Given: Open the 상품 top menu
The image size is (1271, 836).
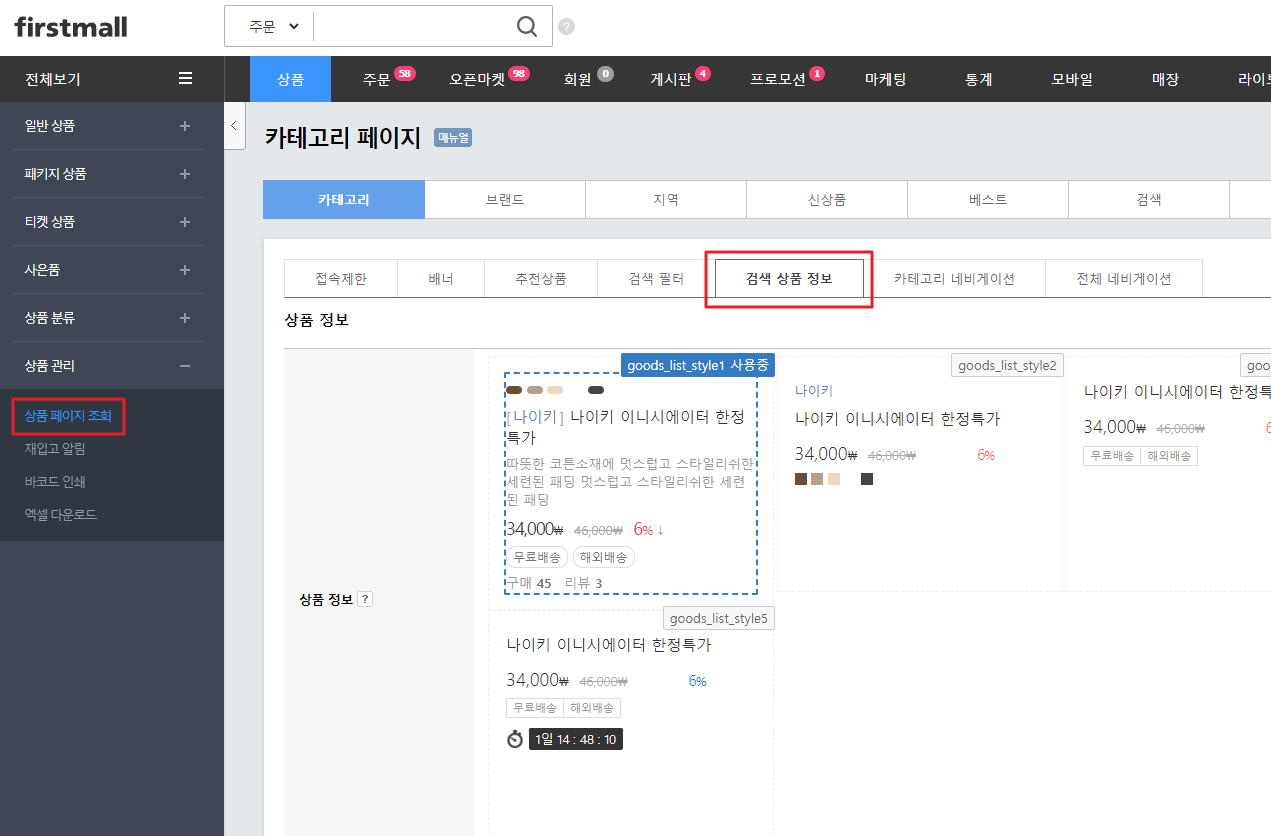Looking at the screenshot, I should pos(290,79).
